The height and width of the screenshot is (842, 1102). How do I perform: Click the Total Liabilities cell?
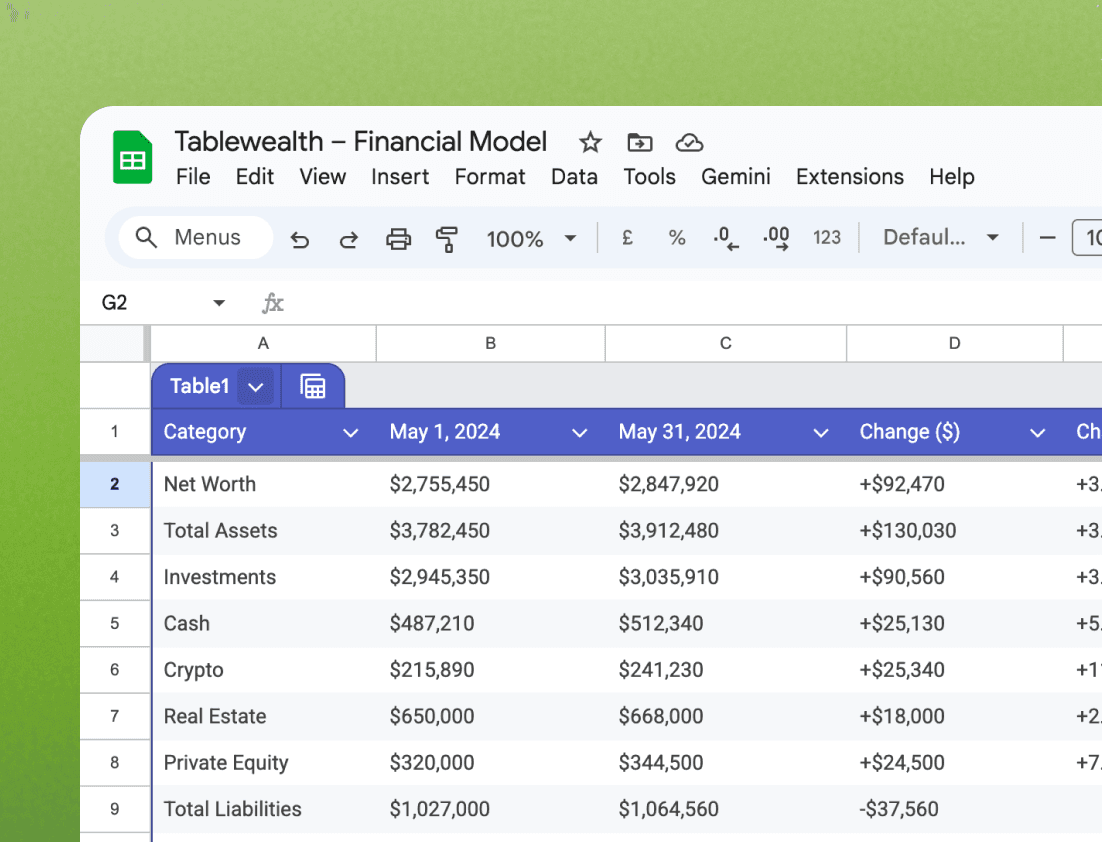[x=264, y=809]
